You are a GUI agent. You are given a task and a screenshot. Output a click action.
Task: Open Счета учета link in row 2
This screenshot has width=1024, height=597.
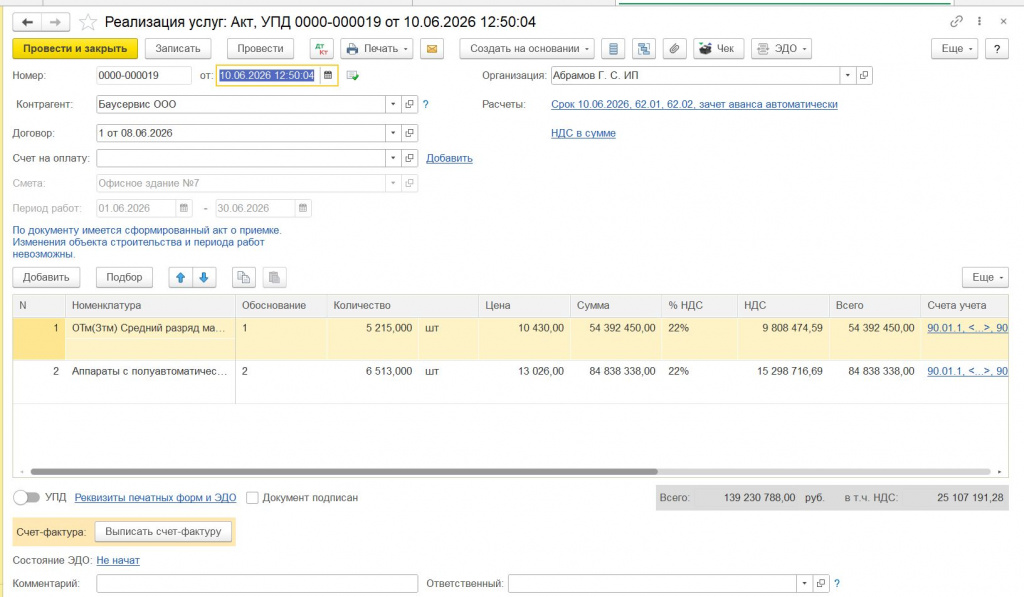click(967, 371)
